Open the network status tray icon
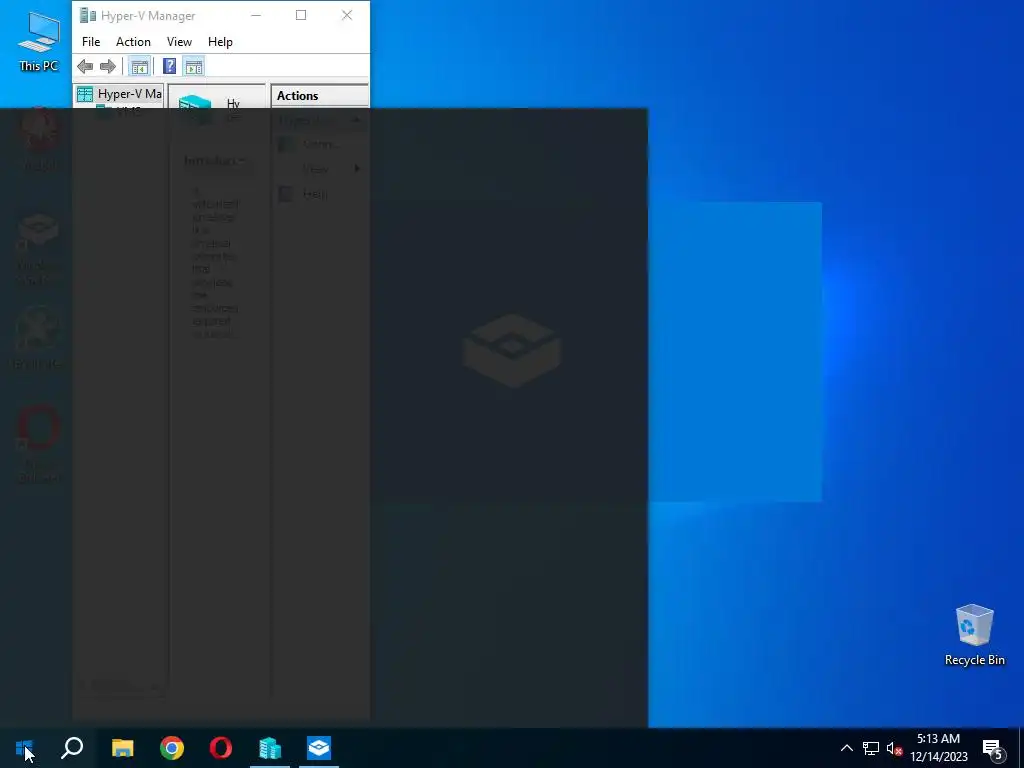Image resolution: width=1024 pixels, height=768 pixels. tap(871, 748)
